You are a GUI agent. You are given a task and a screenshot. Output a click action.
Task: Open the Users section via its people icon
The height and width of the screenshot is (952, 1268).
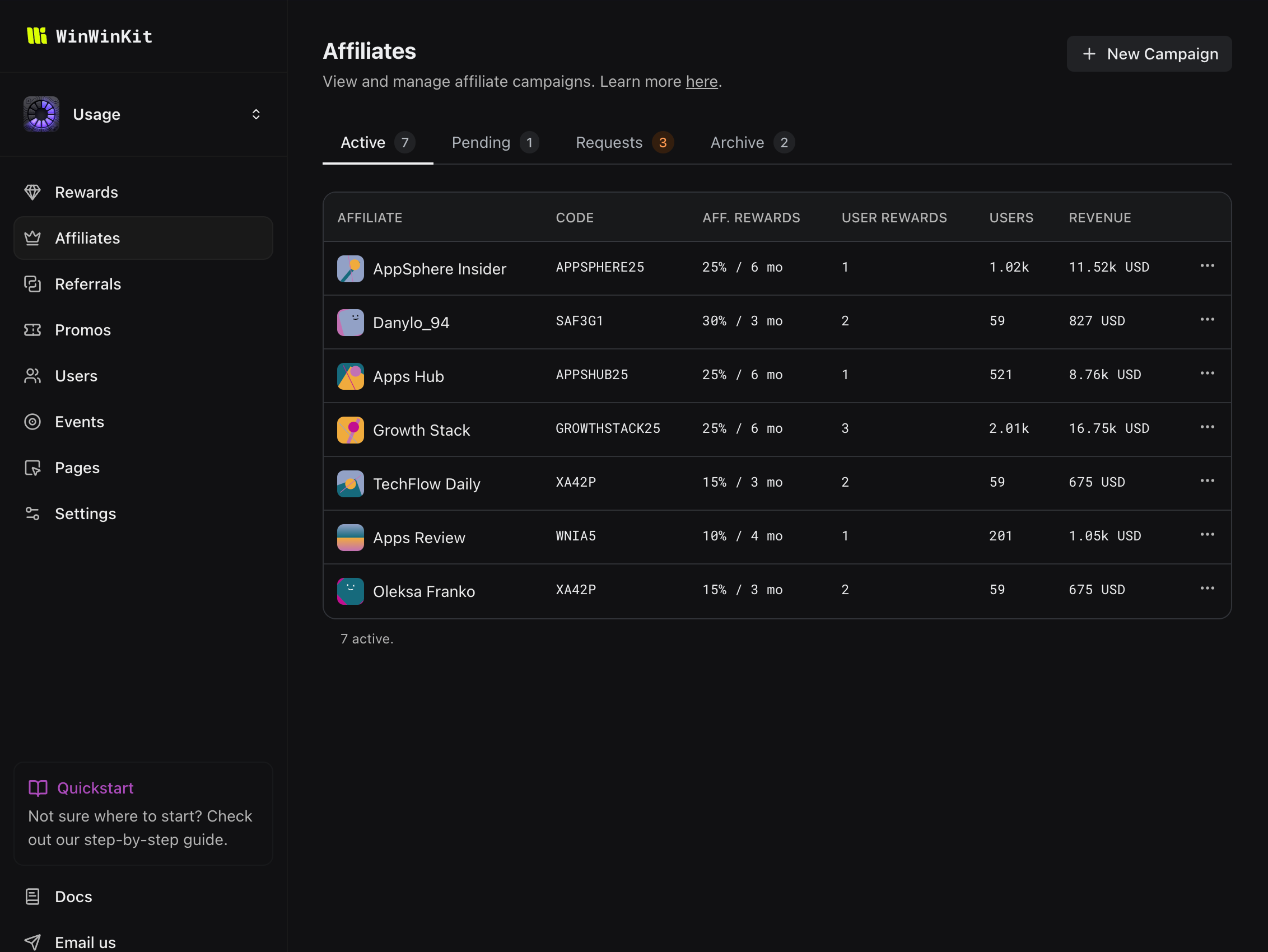[33, 375]
